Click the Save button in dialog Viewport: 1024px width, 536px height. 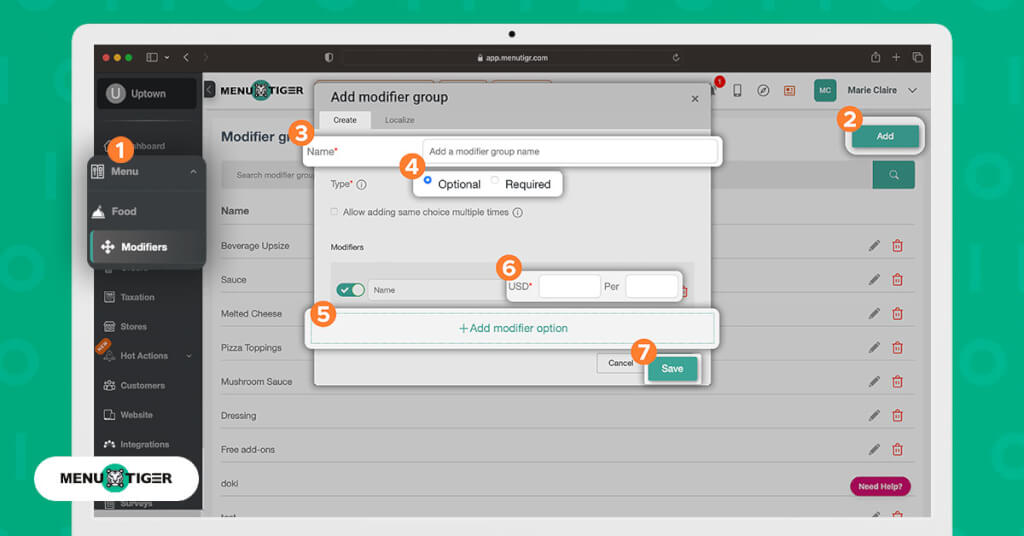(x=672, y=368)
